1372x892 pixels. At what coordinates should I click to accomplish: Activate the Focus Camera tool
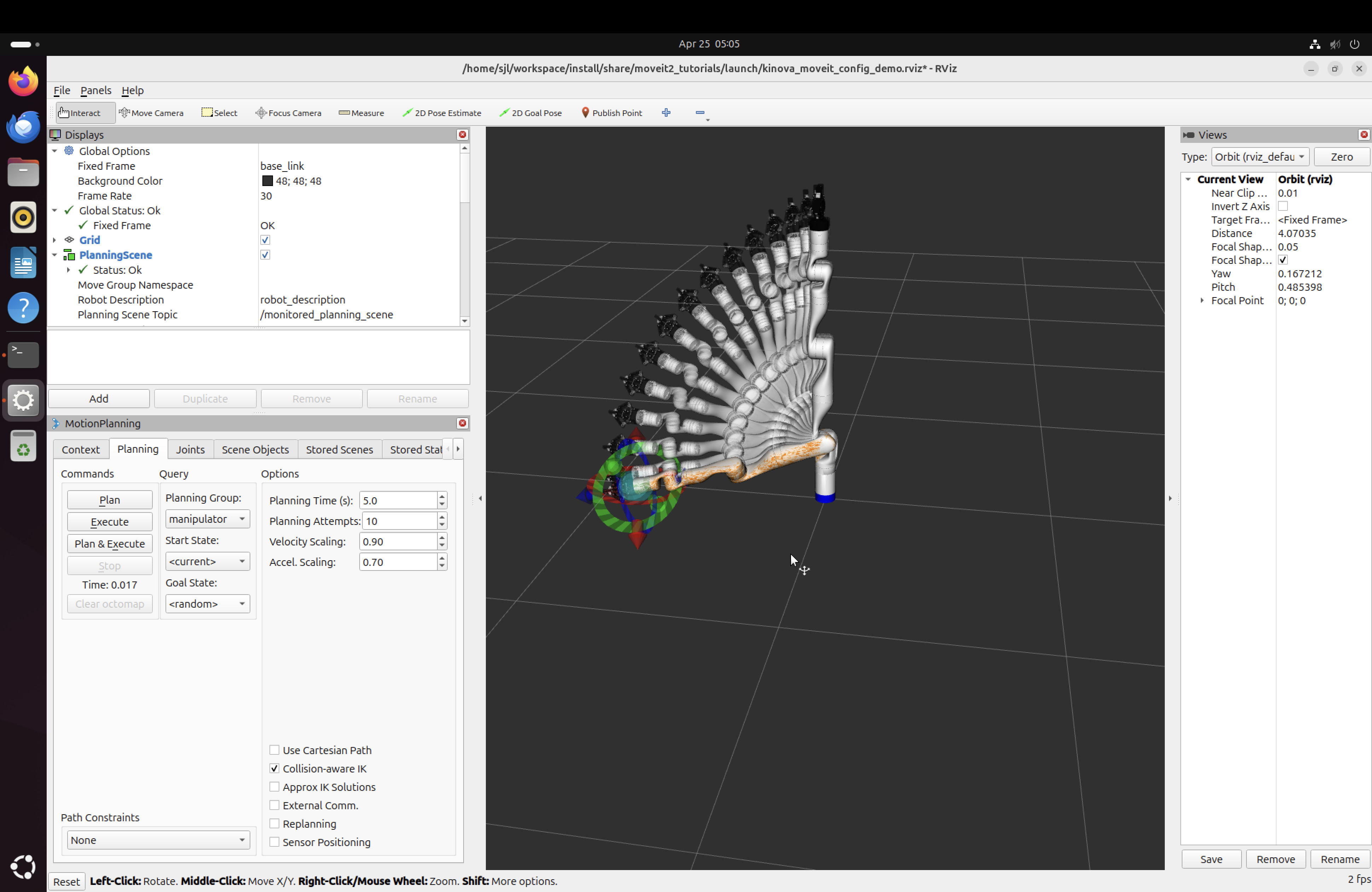288,113
